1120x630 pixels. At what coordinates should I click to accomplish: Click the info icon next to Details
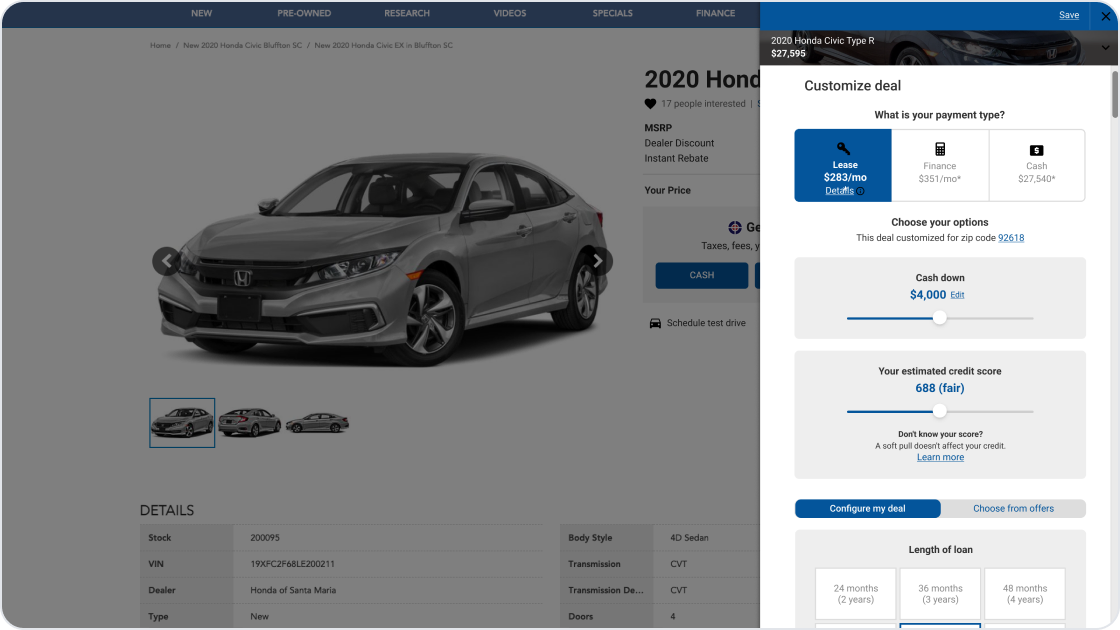pyautogui.click(x=861, y=191)
